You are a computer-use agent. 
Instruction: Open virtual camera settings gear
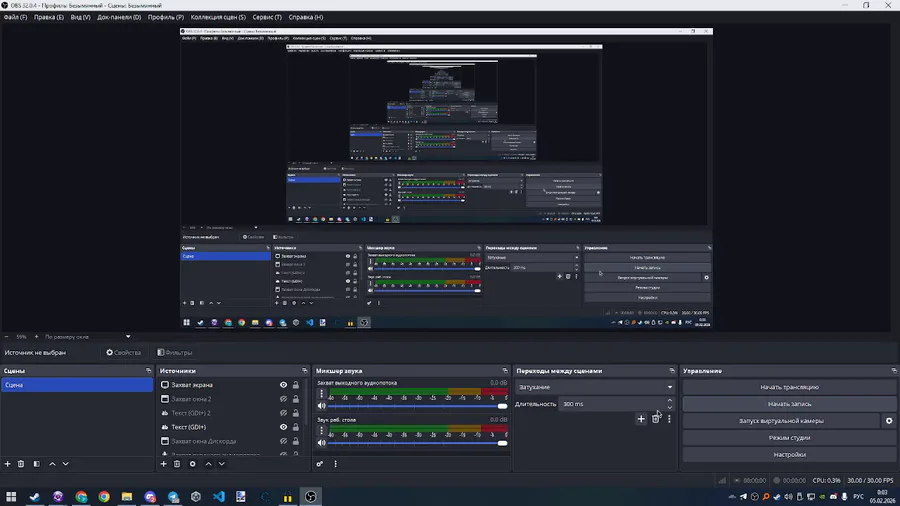(889, 421)
